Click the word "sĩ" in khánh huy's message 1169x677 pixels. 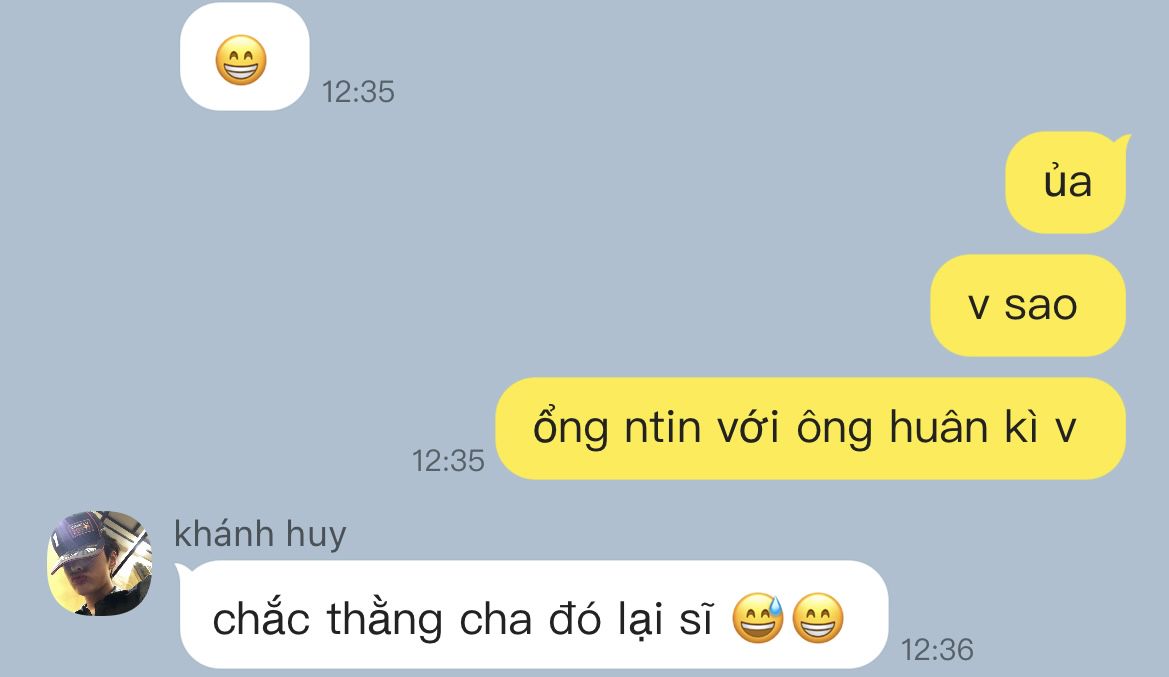point(696,620)
